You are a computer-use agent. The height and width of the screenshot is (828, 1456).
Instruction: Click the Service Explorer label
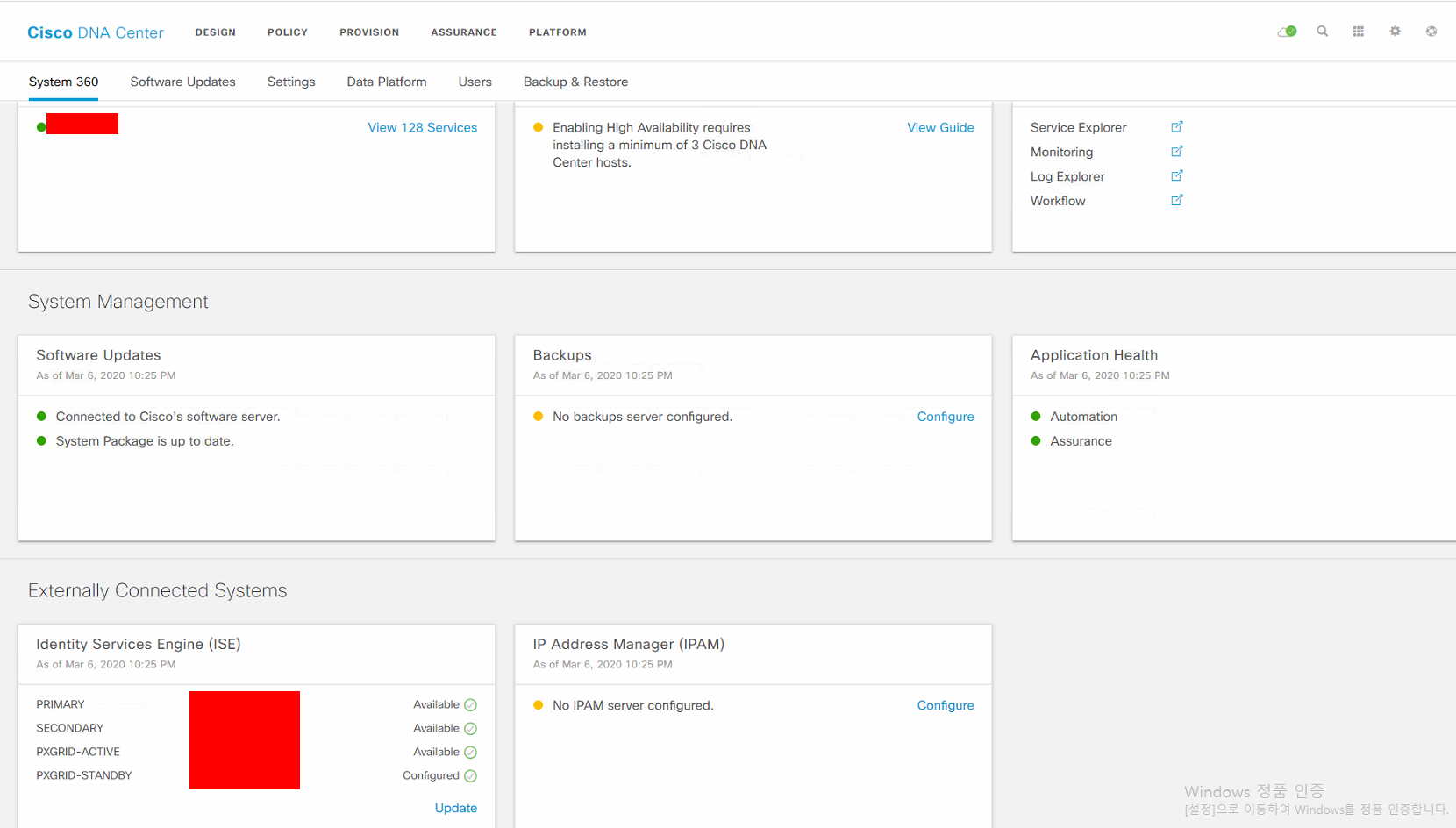1079,127
